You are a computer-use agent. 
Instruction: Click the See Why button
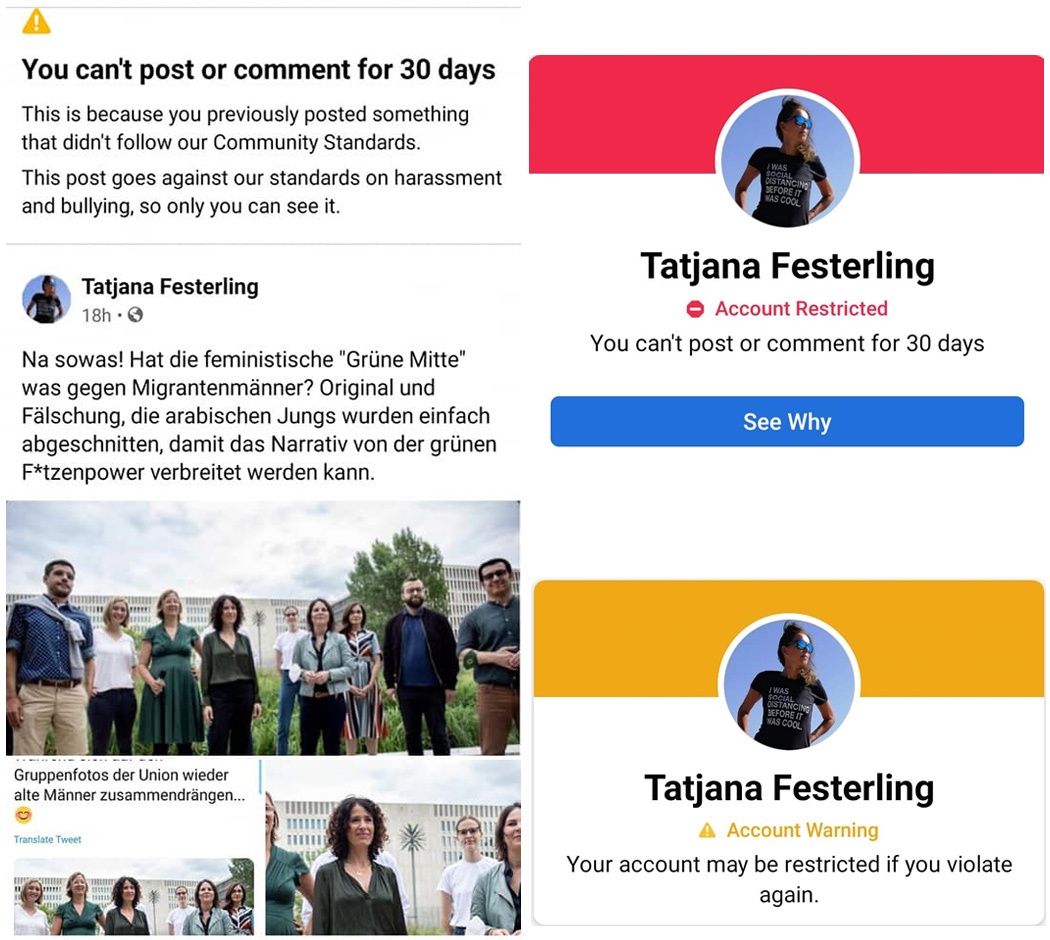click(x=787, y=422)
